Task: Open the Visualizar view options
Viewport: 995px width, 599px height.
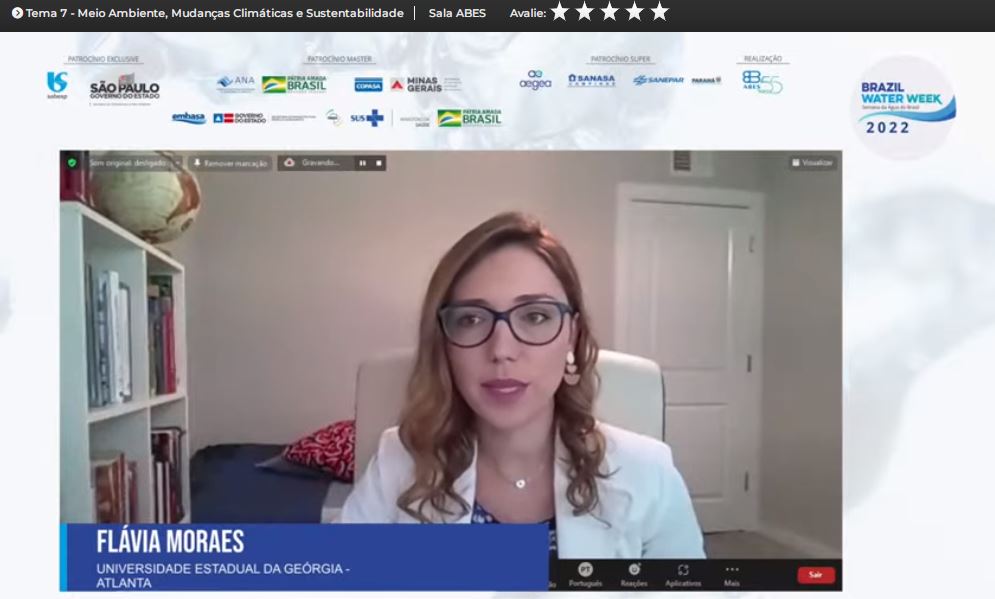Action: pos(812,162)
